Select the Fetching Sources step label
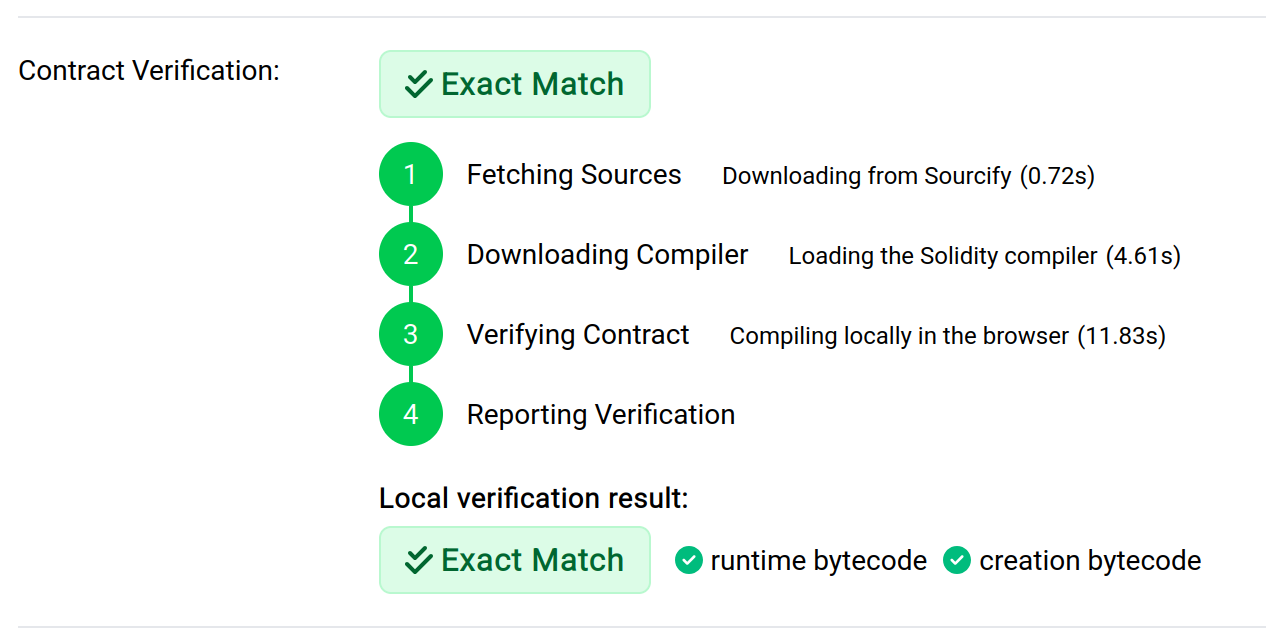1266x642 pixels. coord(573,175)
